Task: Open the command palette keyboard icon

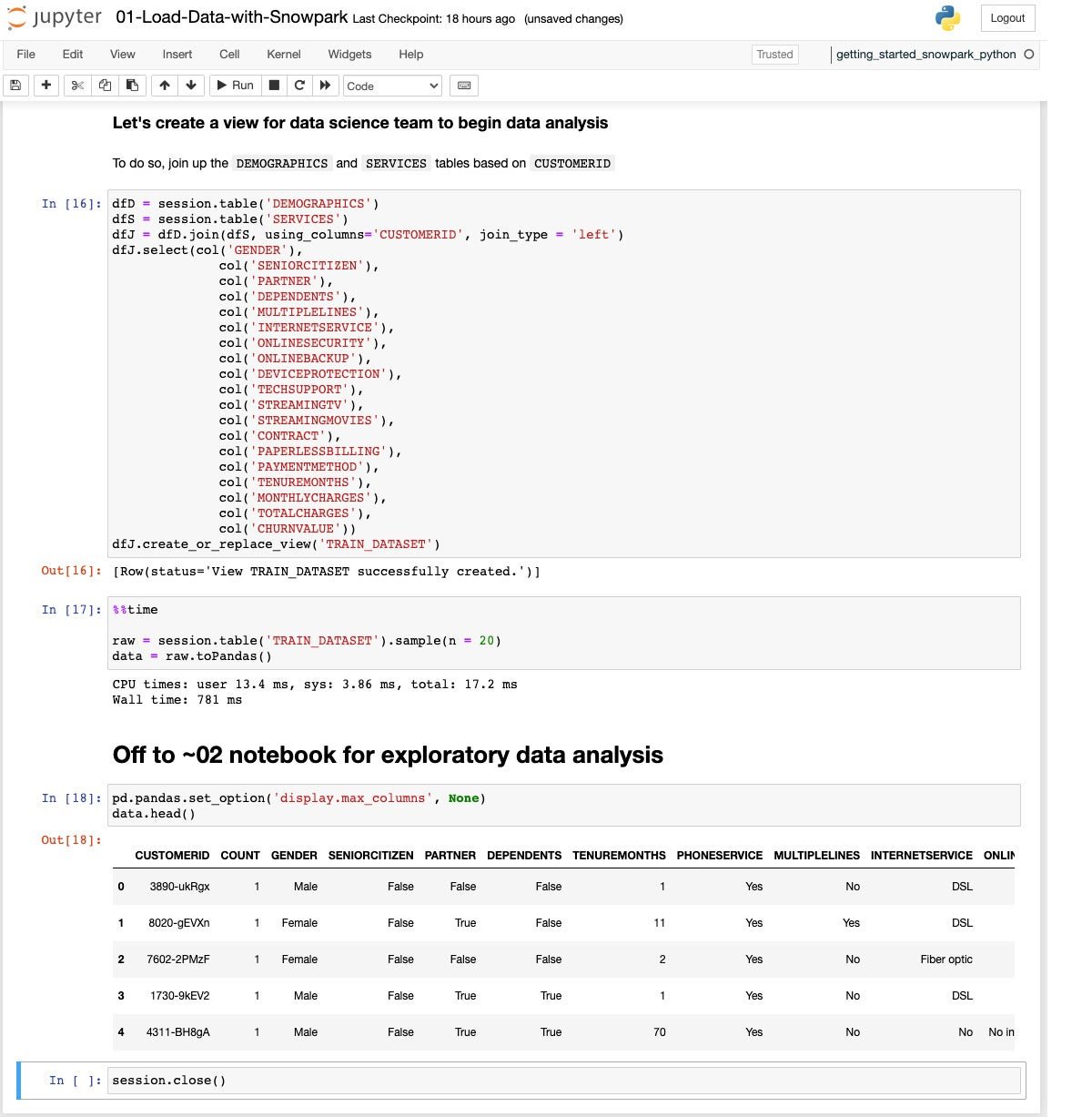Action: click(x=464, y=86)
